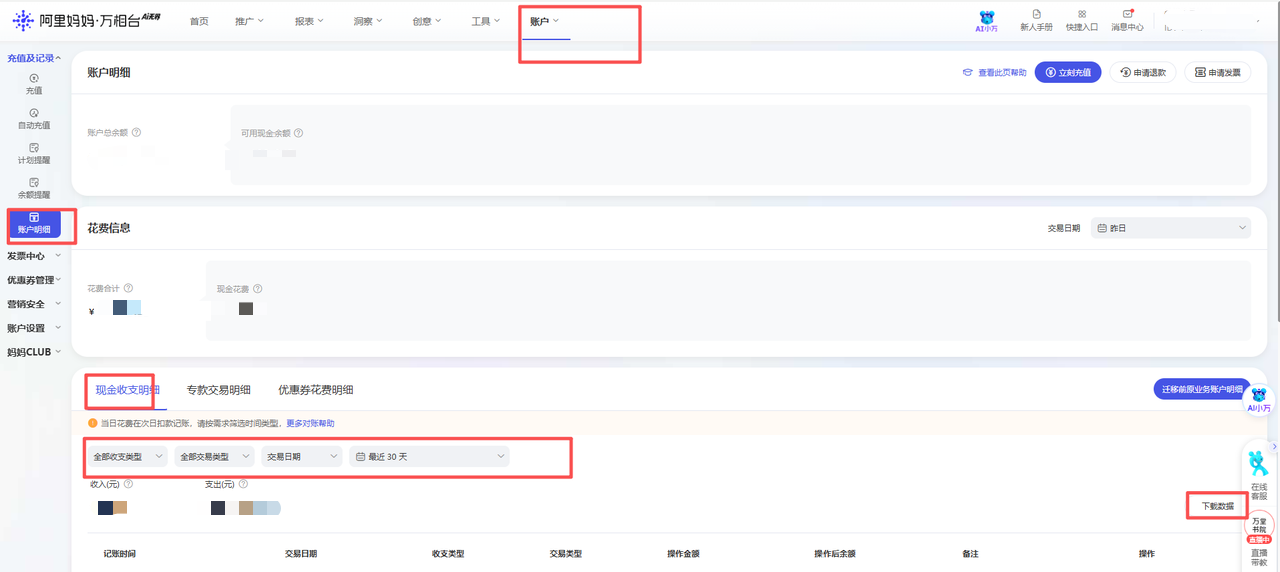Click the 立刻充值 button

click(1068, 72)
